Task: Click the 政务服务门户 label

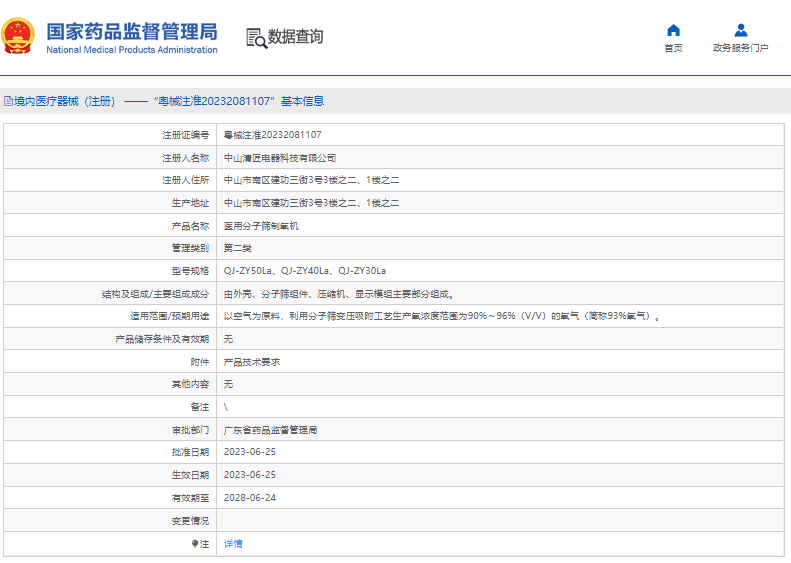Action: [741, 48]
